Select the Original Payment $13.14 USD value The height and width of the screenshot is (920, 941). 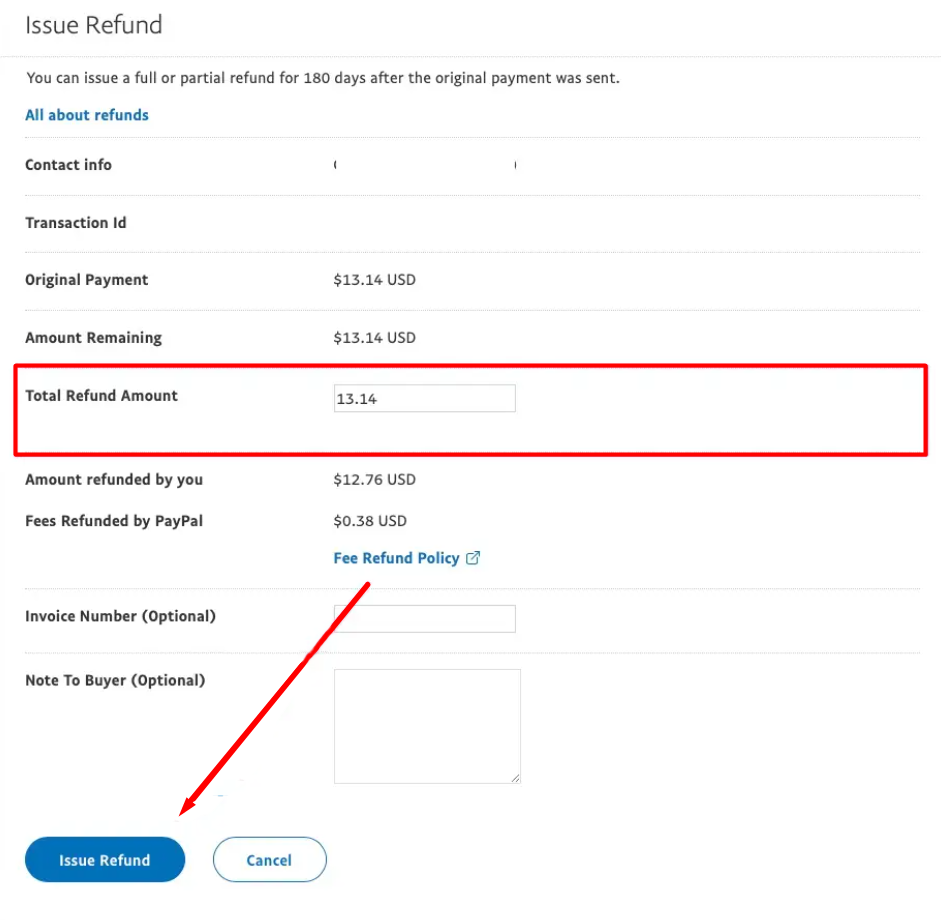coord(374,280)
